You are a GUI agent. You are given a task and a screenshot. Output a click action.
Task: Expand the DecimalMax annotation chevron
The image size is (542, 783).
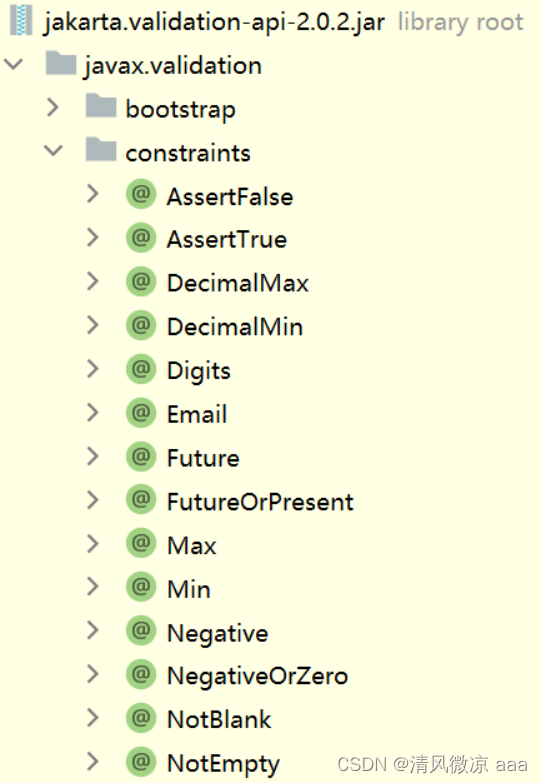pyautogui.click(x=93, y=282)
